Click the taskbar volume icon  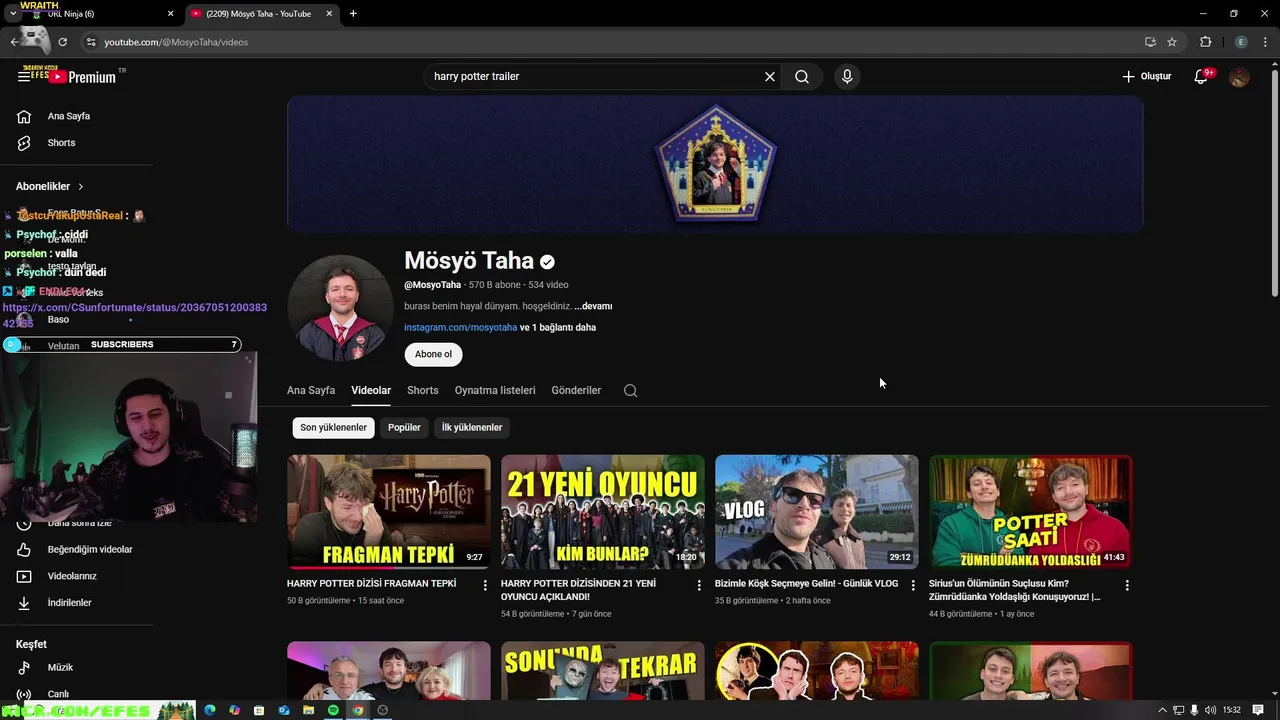point(1211,710)
